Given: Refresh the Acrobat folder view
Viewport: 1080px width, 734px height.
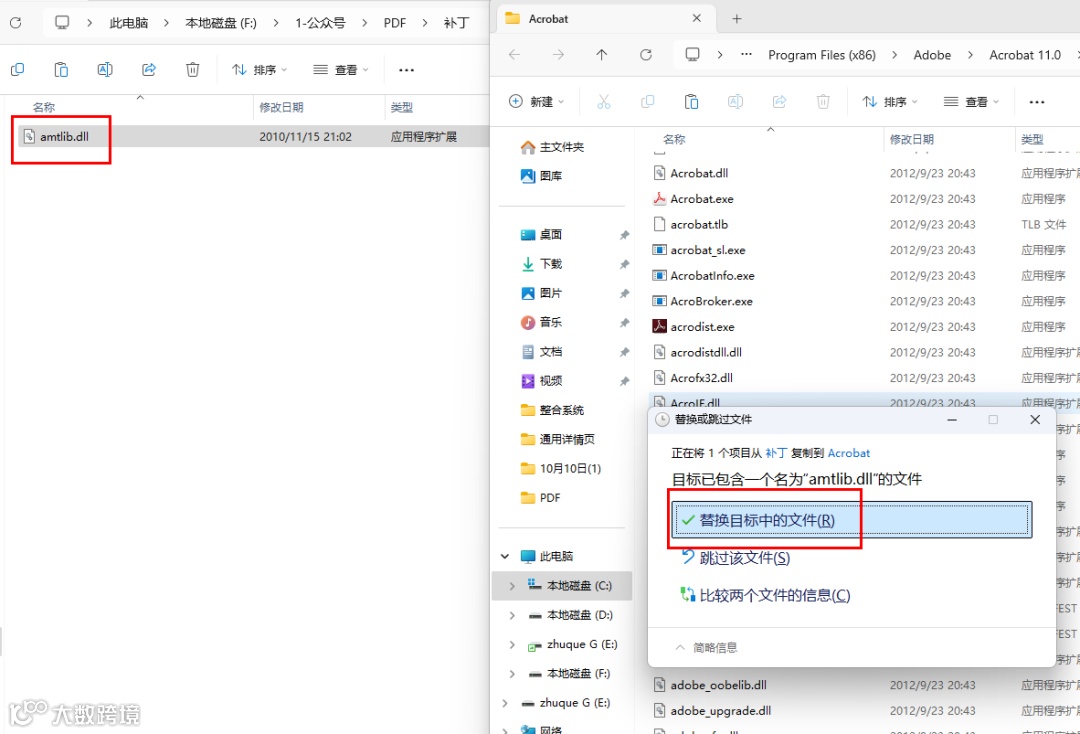Looking at the screenshot, I should click(x=645, y=54).
